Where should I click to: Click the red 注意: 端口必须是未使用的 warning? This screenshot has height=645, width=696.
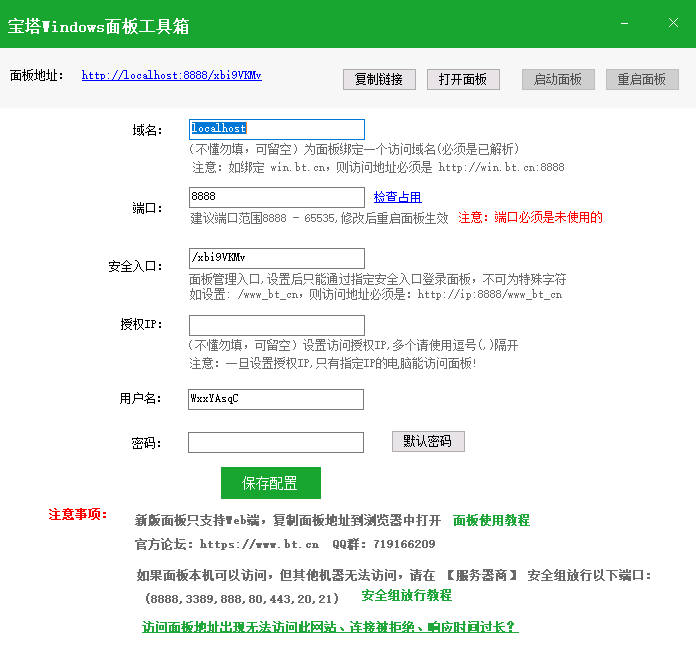(530, 218)
